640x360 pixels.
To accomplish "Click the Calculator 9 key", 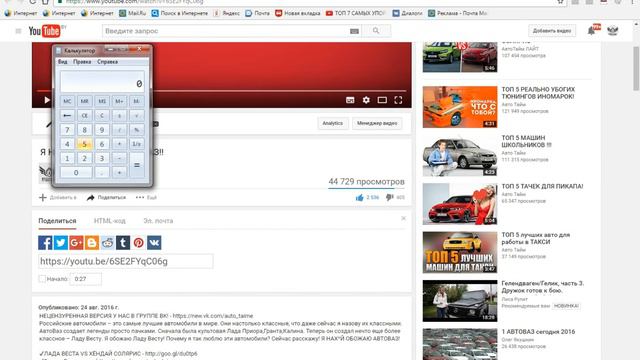I will click(x=102, y=130).
